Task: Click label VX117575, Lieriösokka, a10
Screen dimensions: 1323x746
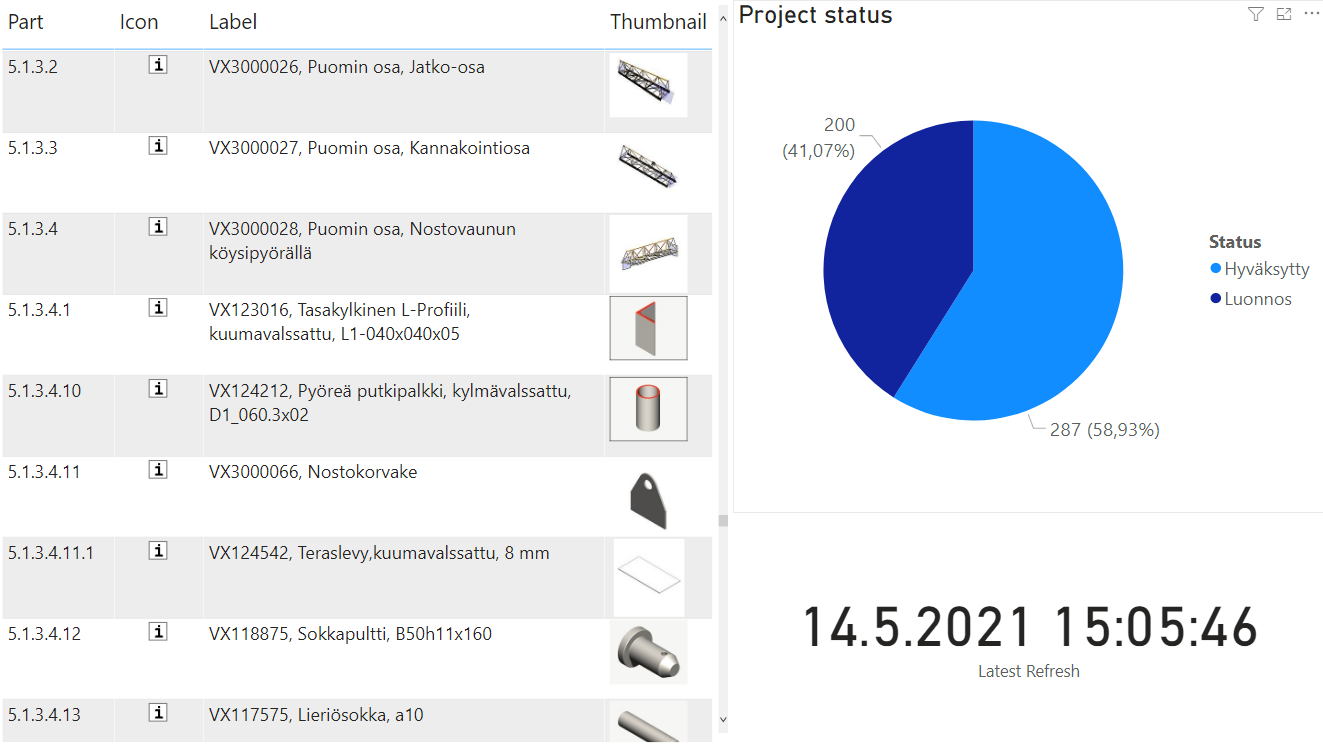Action: [316, 715]
